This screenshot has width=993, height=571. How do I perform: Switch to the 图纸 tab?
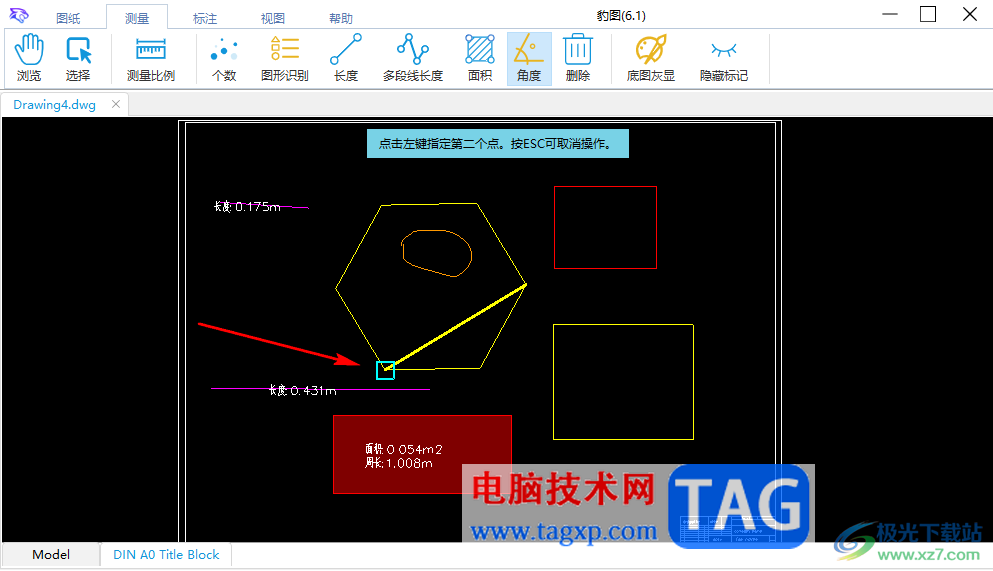coord(68,18)
